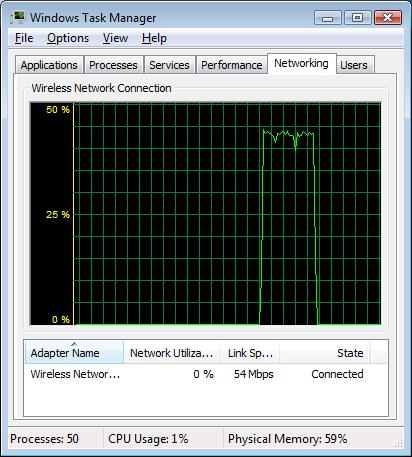Minimize the Task Manager window
This screenshot has width=412, height=457.
point(328,17)
